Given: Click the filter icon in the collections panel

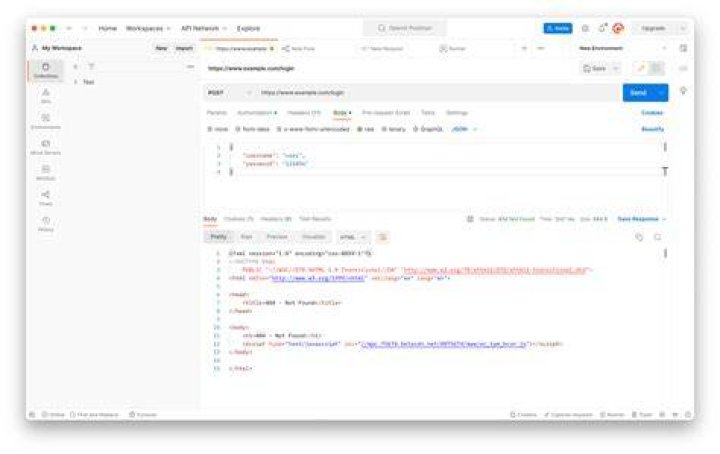Looking at the screenshot, I should 91,67.
